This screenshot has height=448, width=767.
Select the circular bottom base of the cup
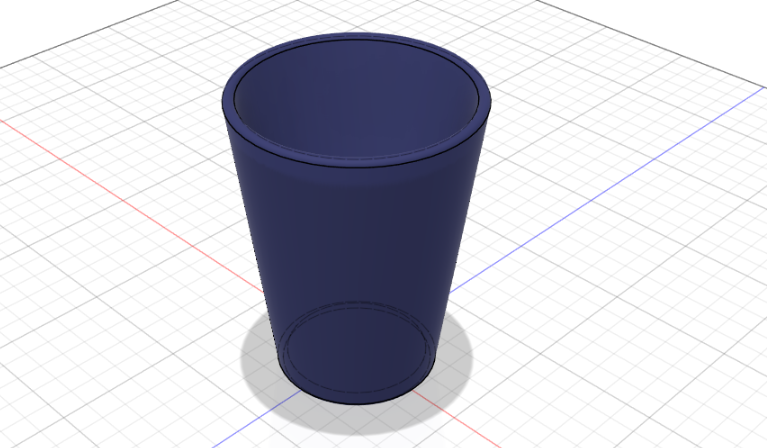point(359,351)
